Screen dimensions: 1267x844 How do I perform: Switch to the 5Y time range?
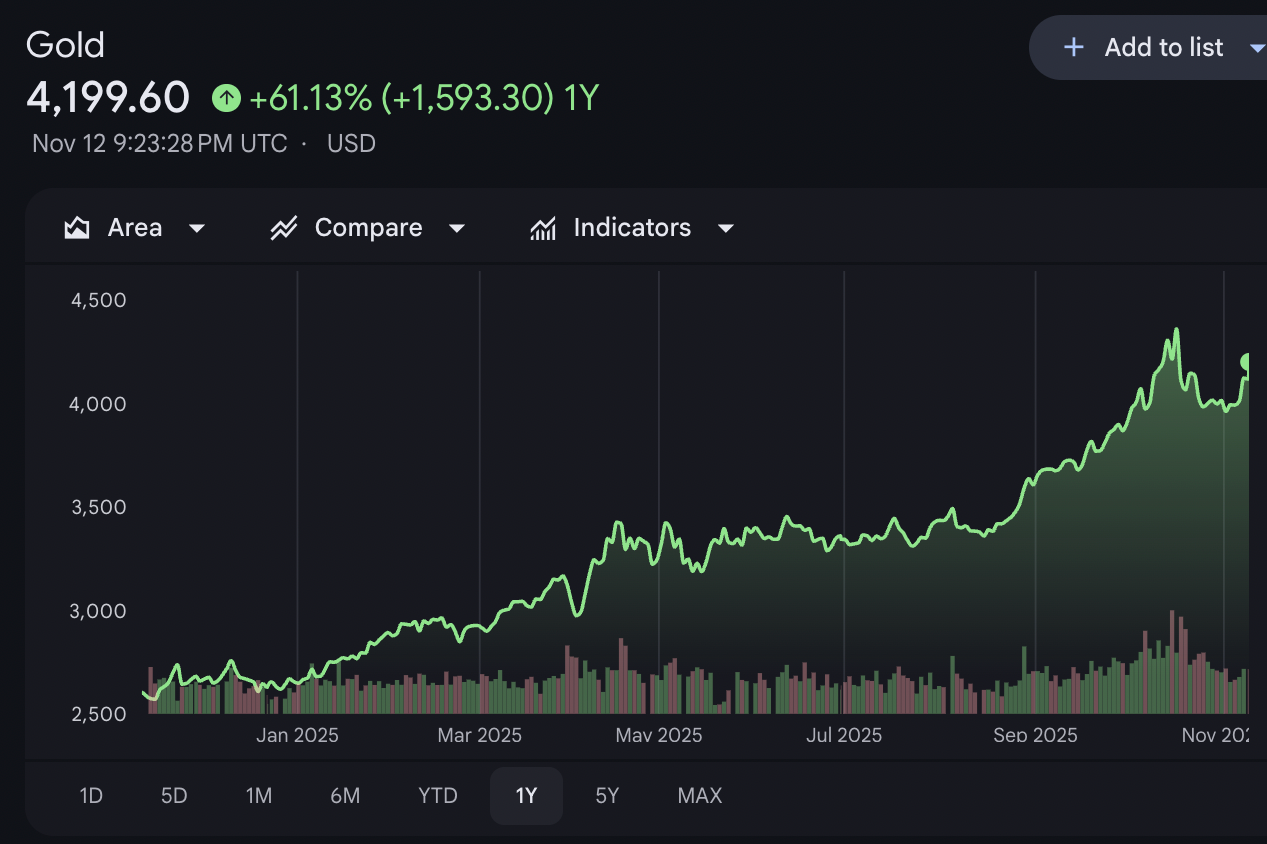tap(607, 796)
